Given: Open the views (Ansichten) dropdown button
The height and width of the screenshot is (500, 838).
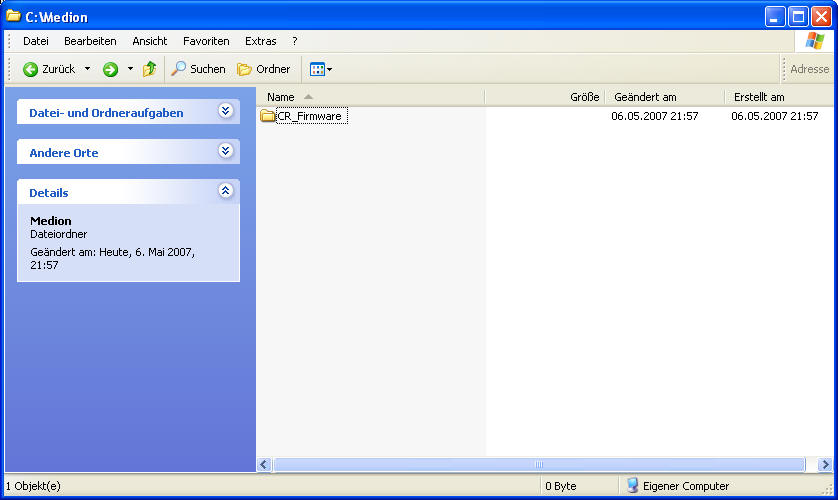Looking at the screenshot, I should (x=321, y=69).
